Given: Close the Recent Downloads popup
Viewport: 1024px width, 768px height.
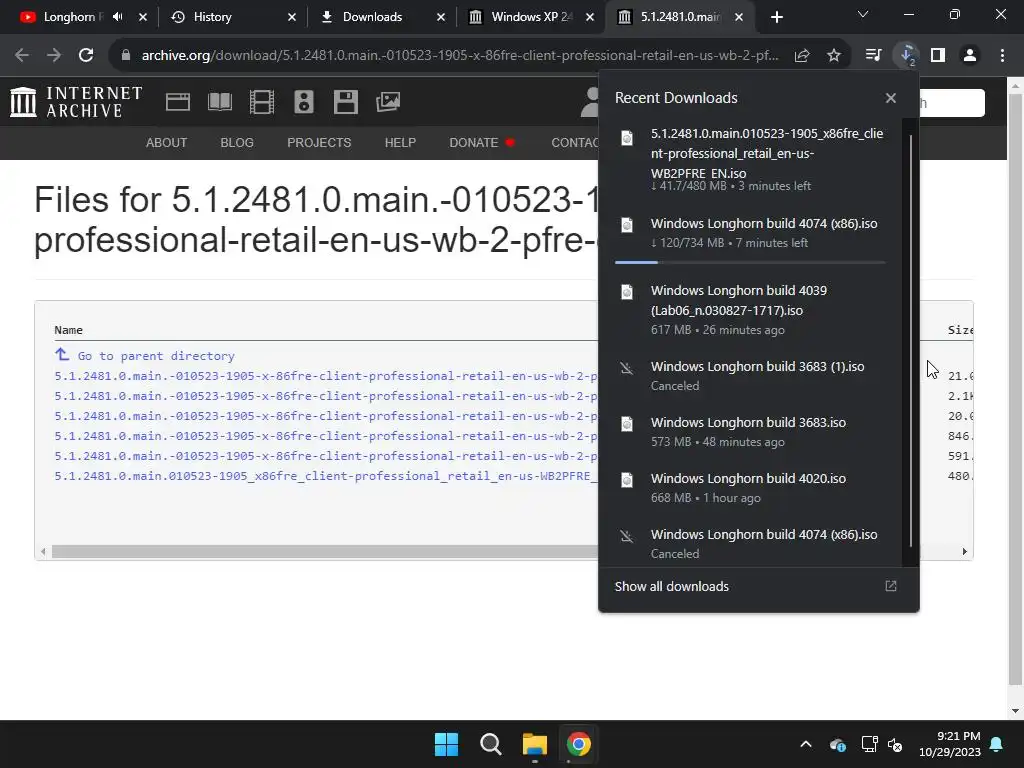Looking at the screenshot, I should 891,98.
